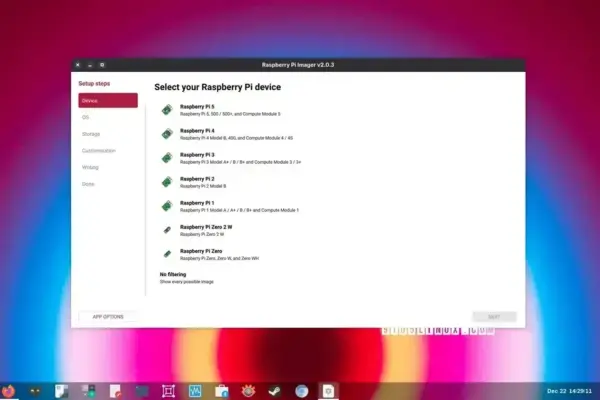Viewport: 600px width, 400px height.
Task: Choose the Raspberry Pi 5 device entry
Action: coord(337,110)
